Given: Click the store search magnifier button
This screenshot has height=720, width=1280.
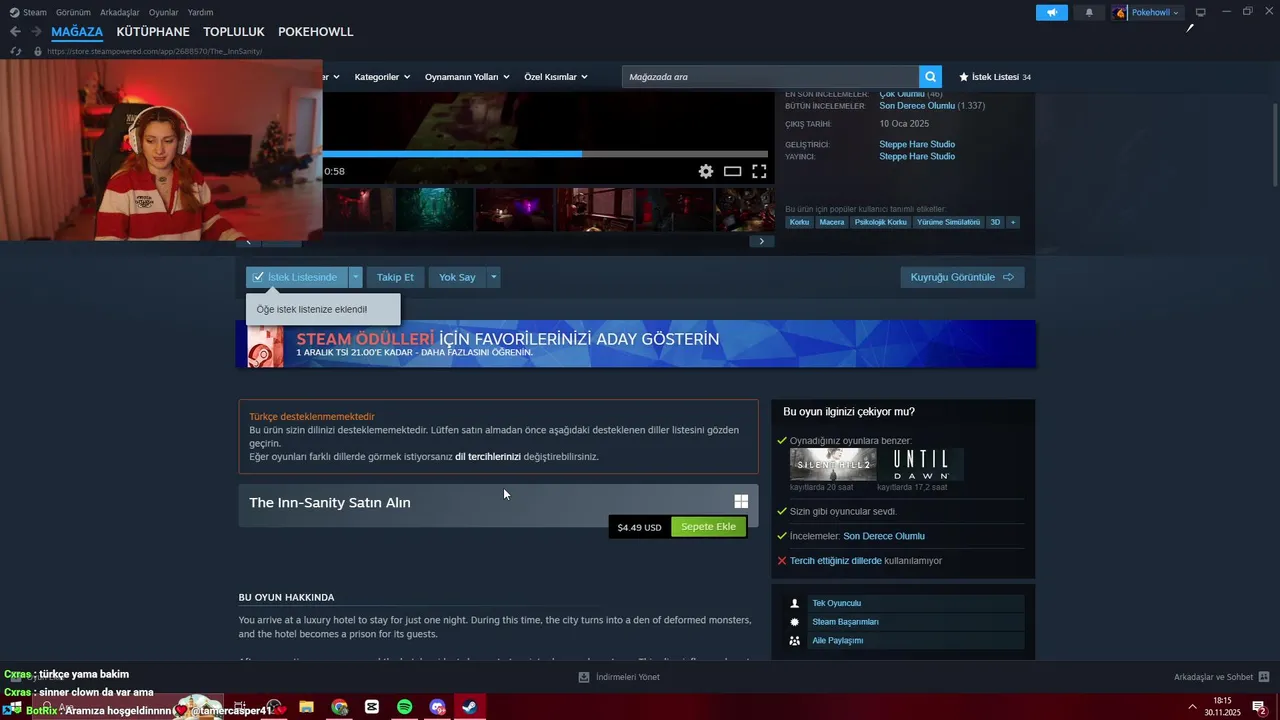Looking at the screenshot, I should click(930, 77).
